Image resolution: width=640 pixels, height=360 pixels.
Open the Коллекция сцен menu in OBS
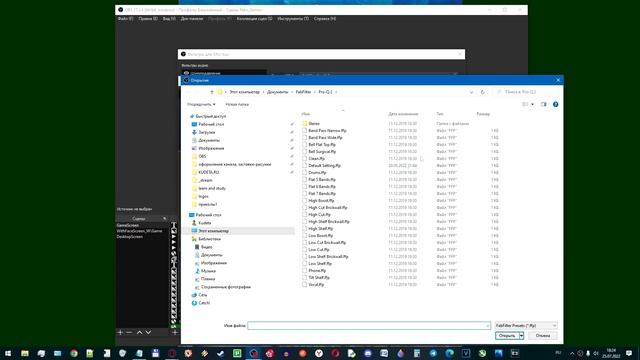[x=254, y=19]
